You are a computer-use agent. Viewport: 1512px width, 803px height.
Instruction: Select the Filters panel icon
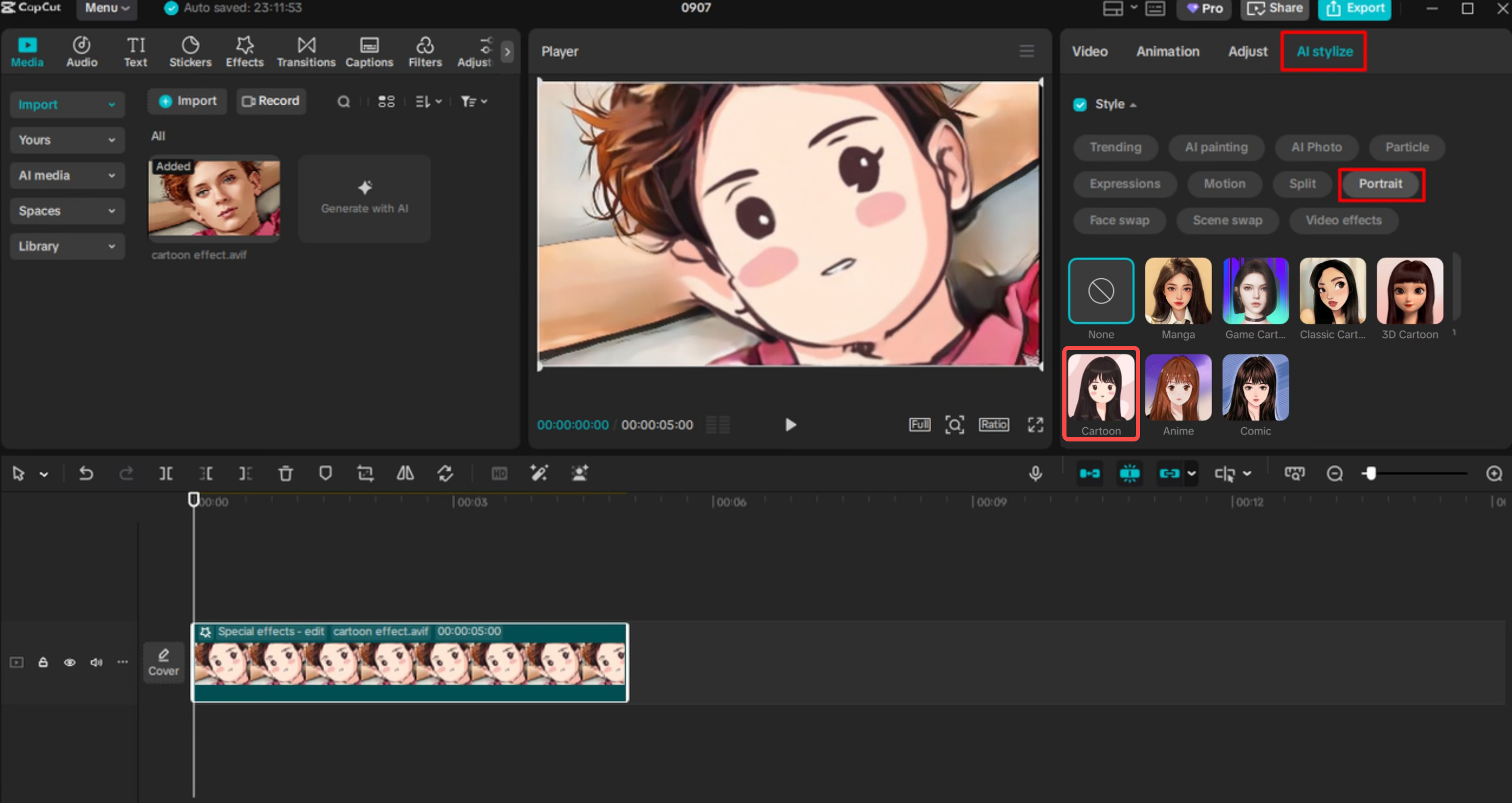[425, 51]
